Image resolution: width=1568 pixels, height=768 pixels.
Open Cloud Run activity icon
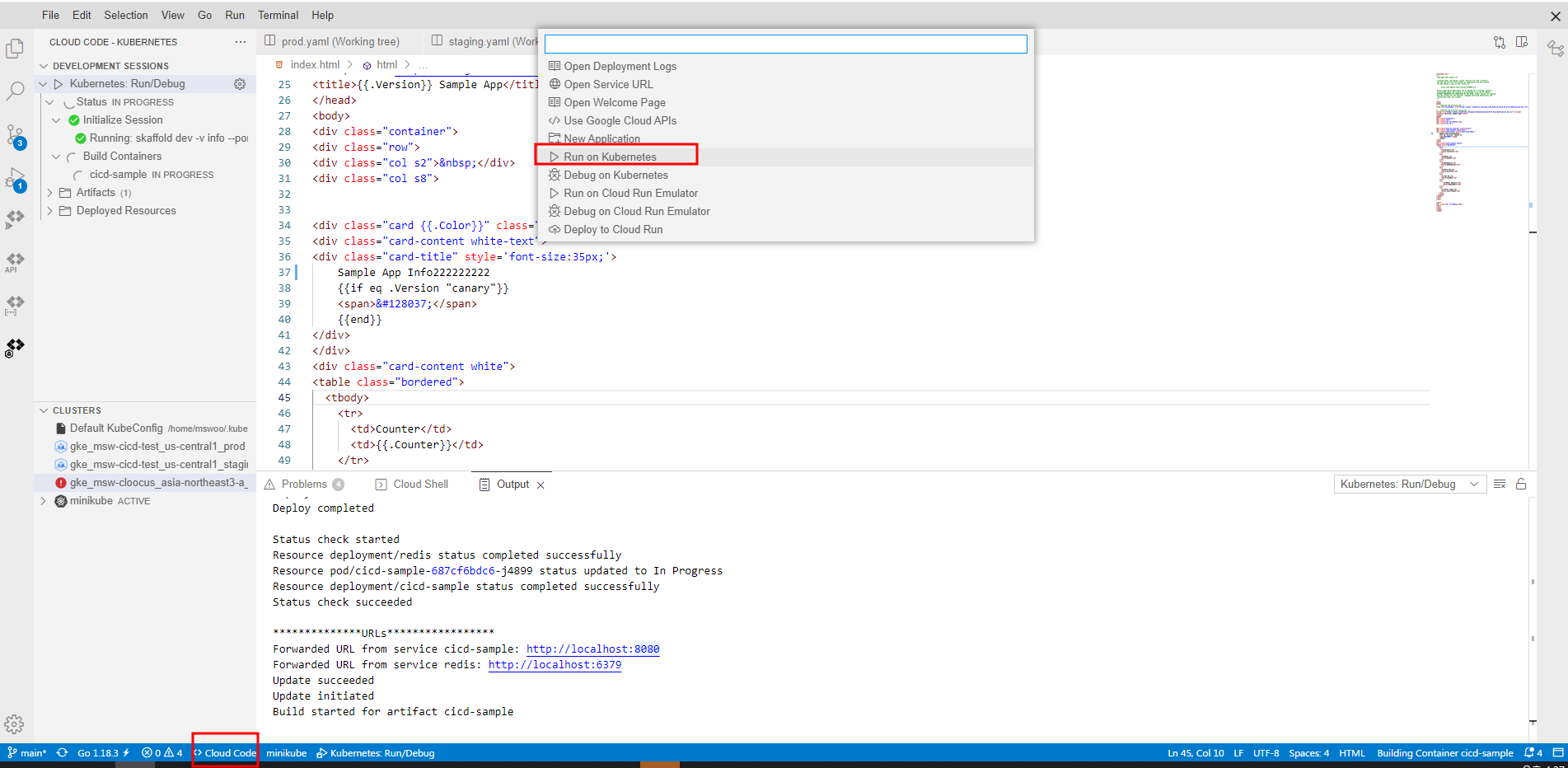click(15, 219)
